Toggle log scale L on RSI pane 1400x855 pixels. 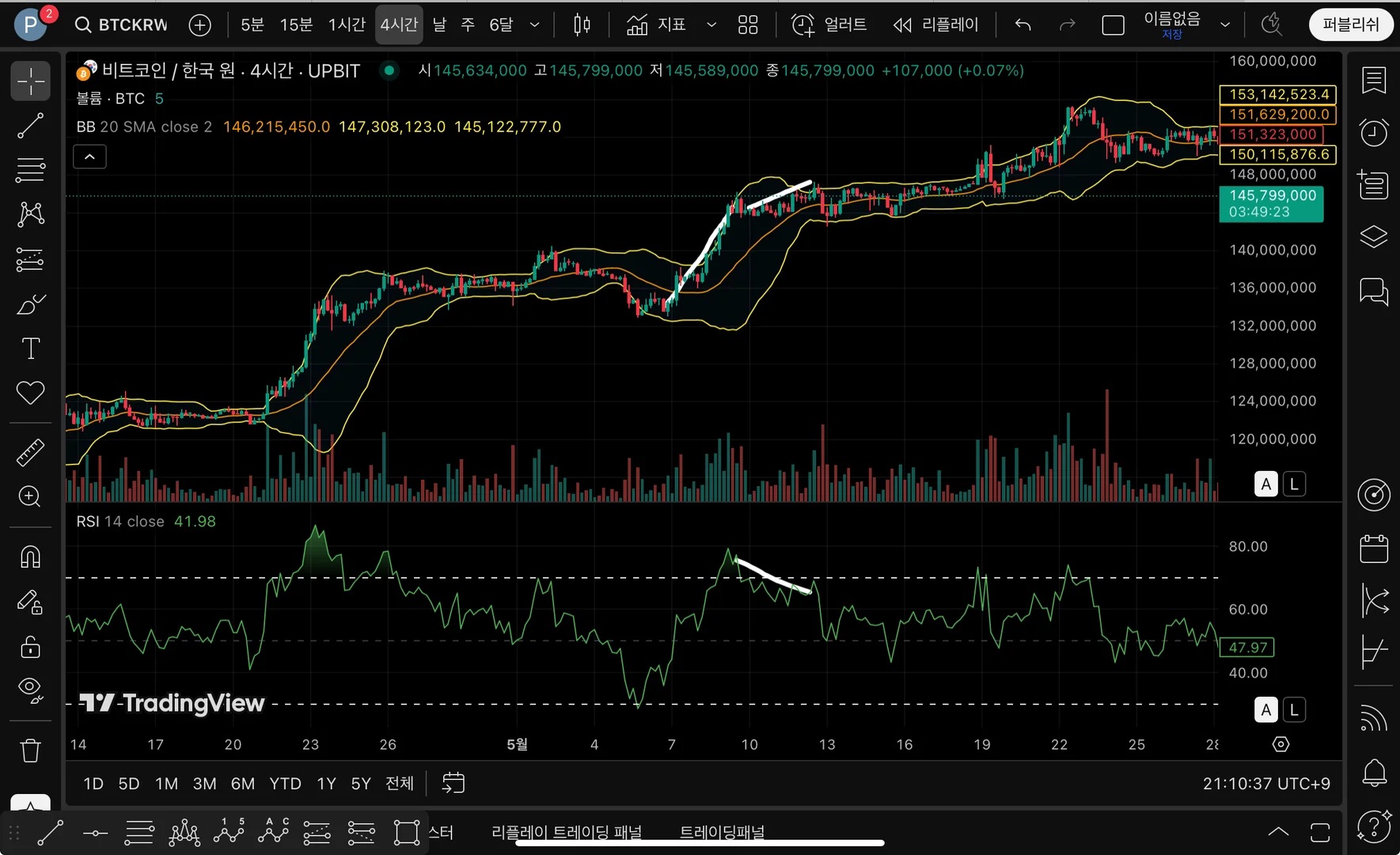[1294, 710]
